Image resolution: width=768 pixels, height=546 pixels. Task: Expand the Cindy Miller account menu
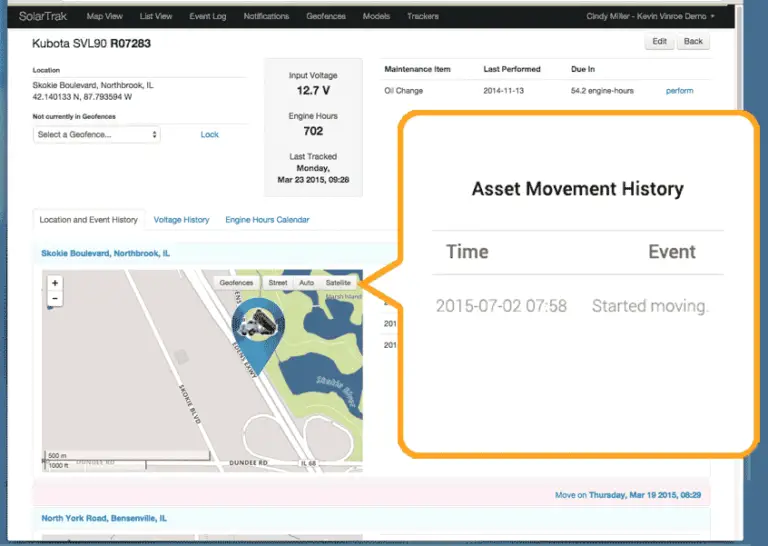tap(651, 16)
